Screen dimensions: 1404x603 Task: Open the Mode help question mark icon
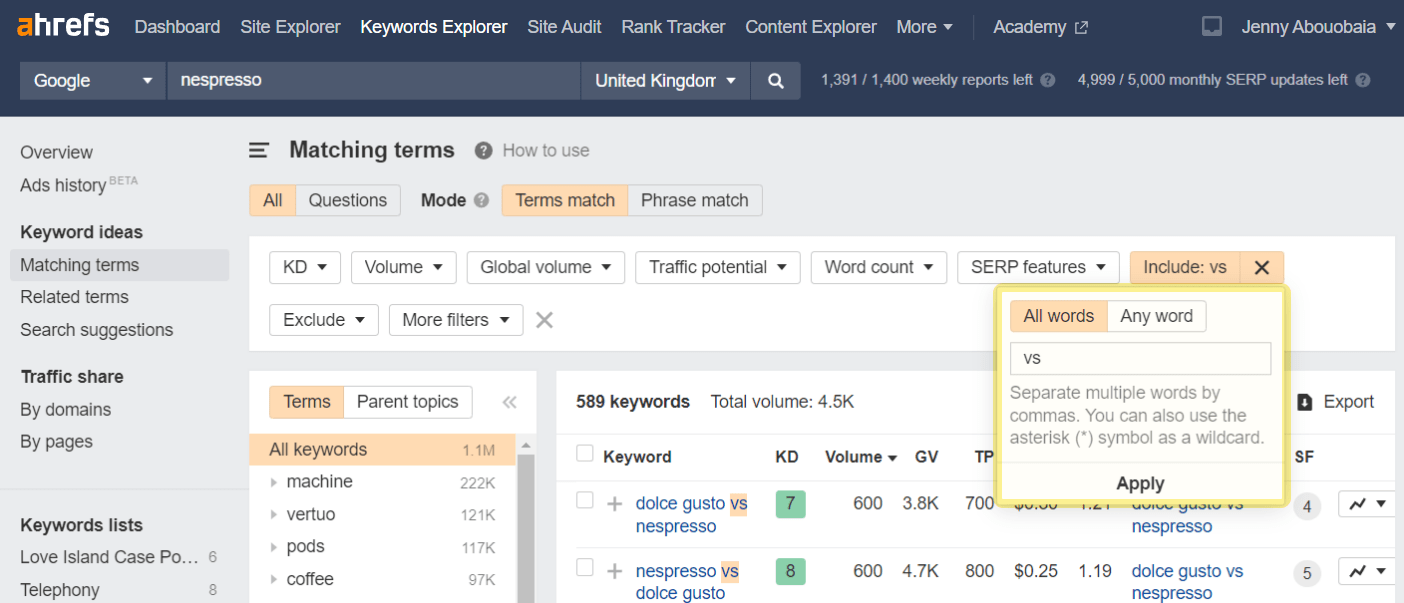(483, 200)
